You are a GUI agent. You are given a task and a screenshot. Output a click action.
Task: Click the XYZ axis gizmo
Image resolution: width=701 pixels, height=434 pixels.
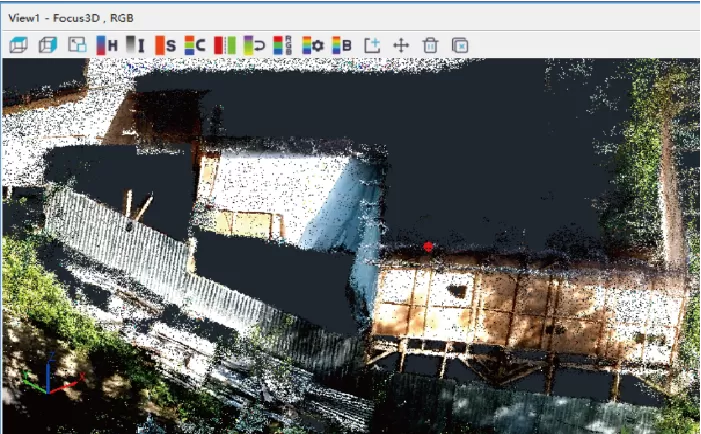52,375
